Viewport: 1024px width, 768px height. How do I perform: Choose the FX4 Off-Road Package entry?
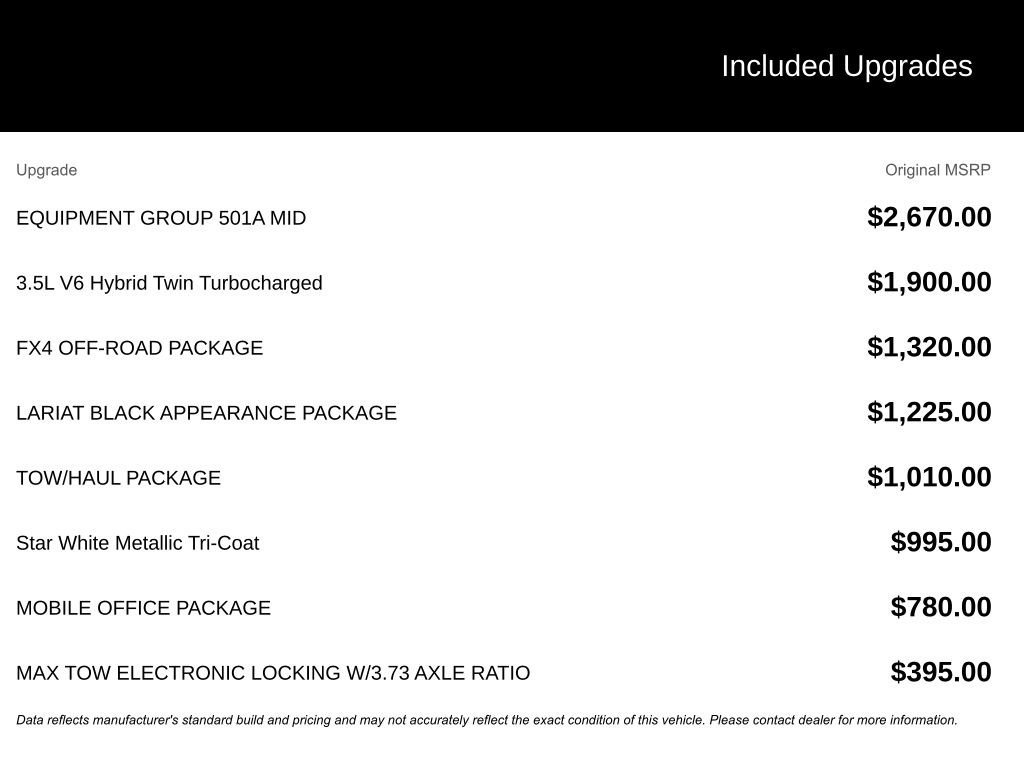139,348
